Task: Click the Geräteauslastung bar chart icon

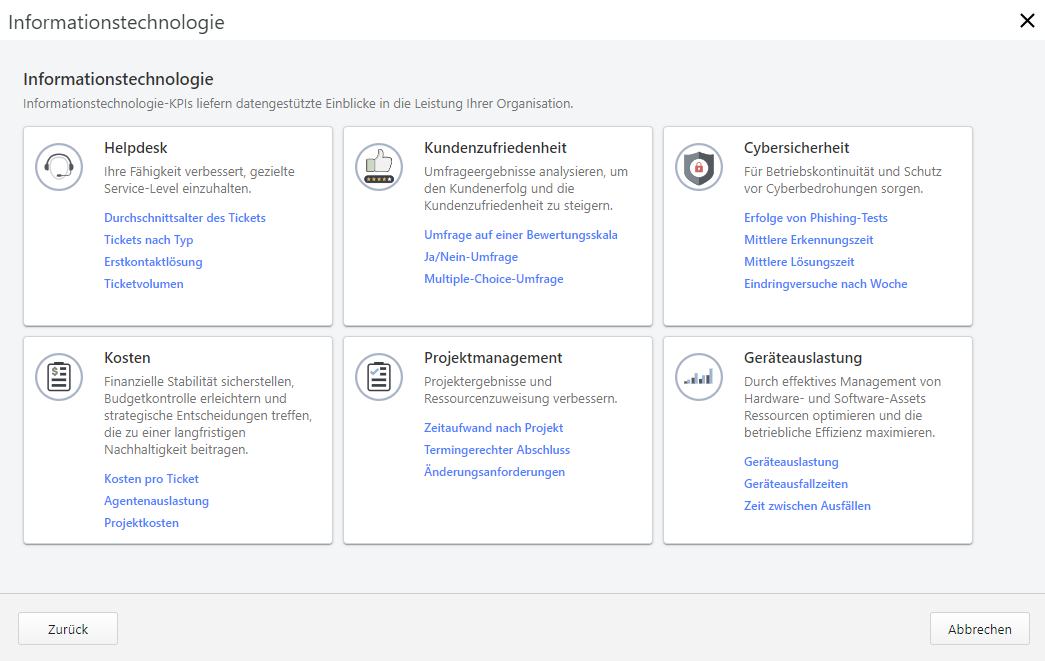Action: click(698, 377)
